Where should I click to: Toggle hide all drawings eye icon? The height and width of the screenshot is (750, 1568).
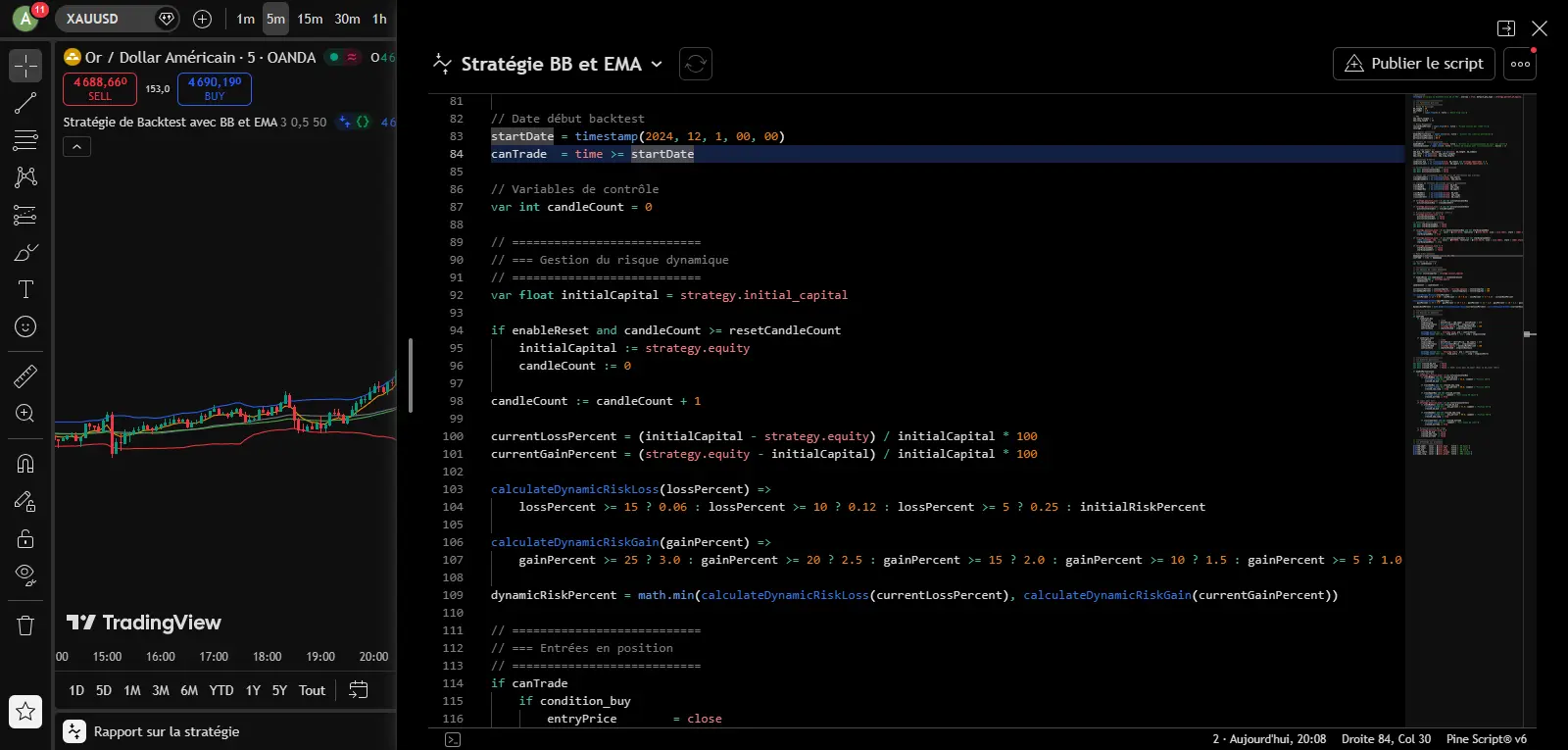pos(25,575)
